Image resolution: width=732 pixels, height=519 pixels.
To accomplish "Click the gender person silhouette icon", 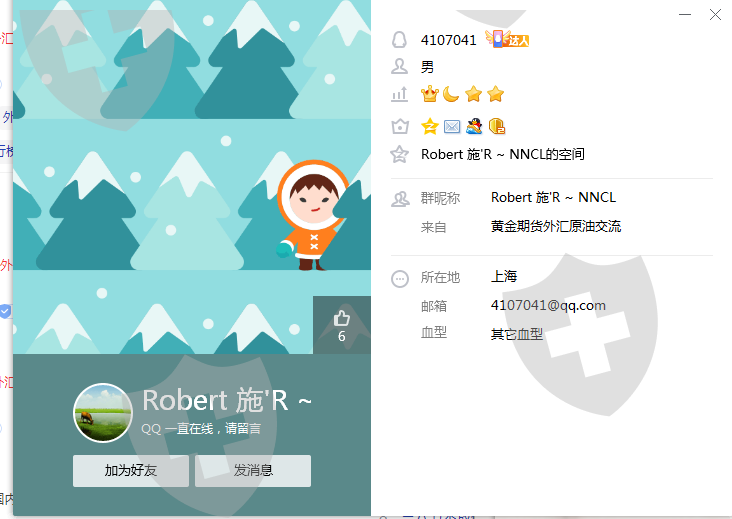I will pyautogui.click(x=399, y=66).
